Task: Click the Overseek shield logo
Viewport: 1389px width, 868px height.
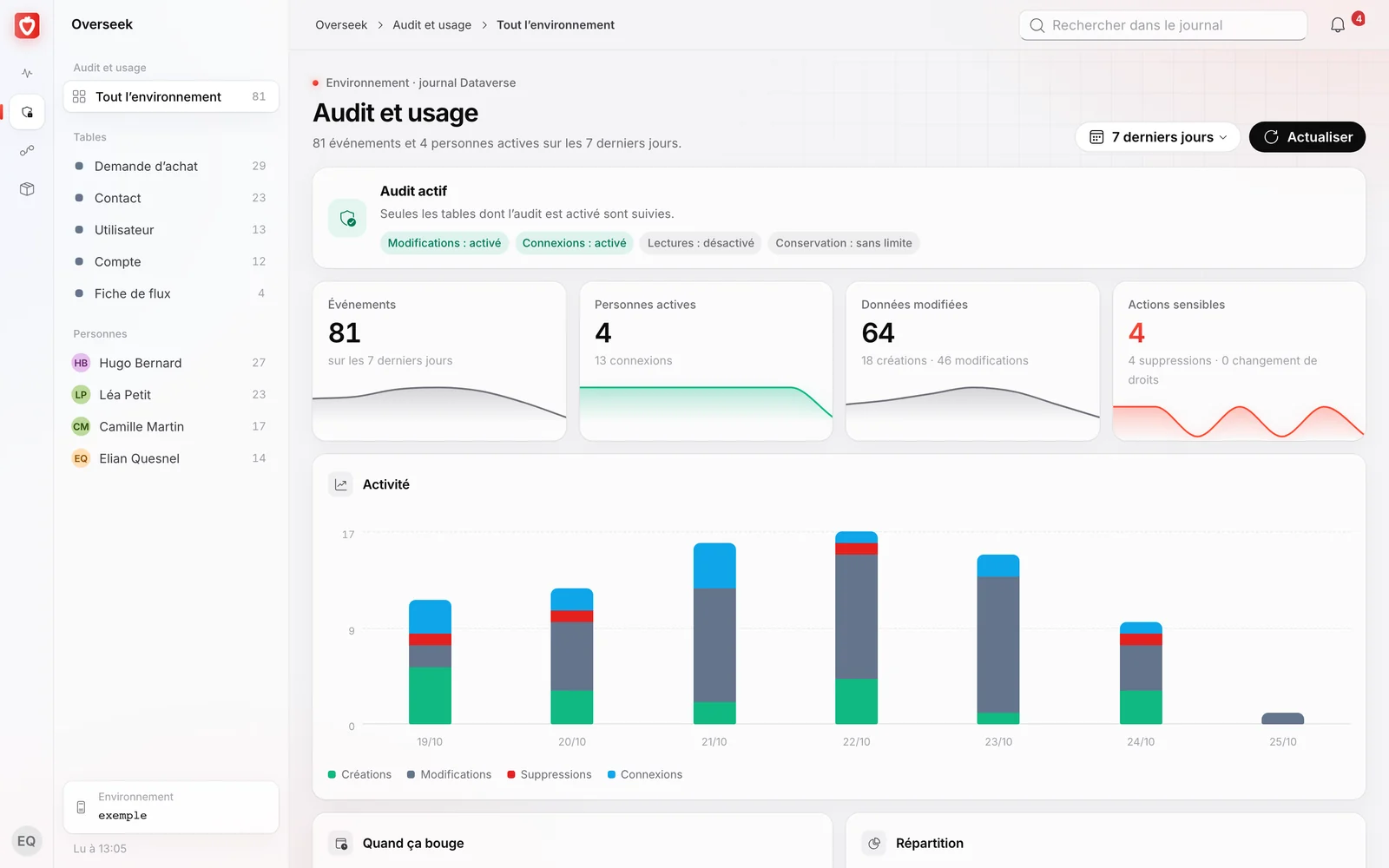Action: [x=27, y=26]
